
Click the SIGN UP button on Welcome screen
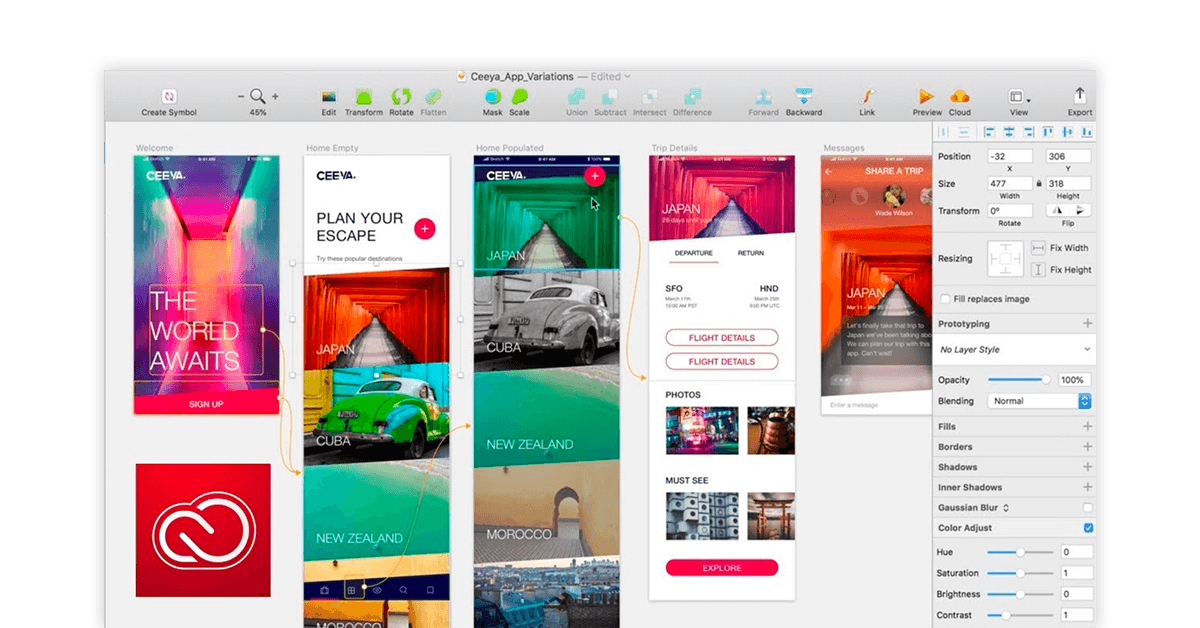tap(206, 403)
